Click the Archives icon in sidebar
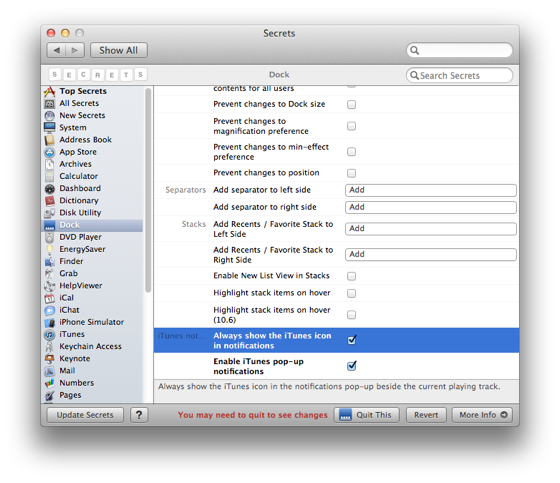 tap(50, 164)
